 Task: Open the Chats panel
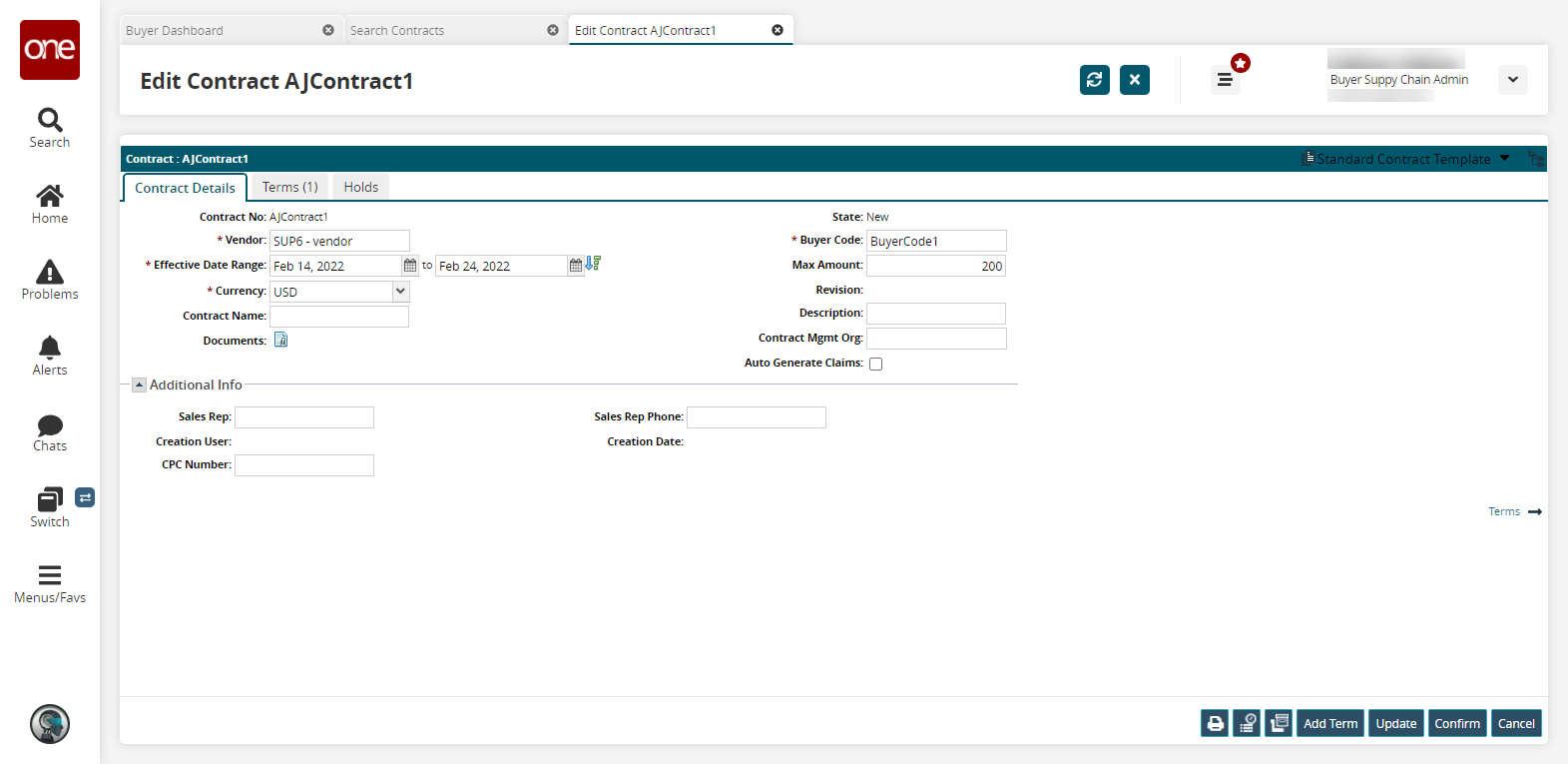50,432
